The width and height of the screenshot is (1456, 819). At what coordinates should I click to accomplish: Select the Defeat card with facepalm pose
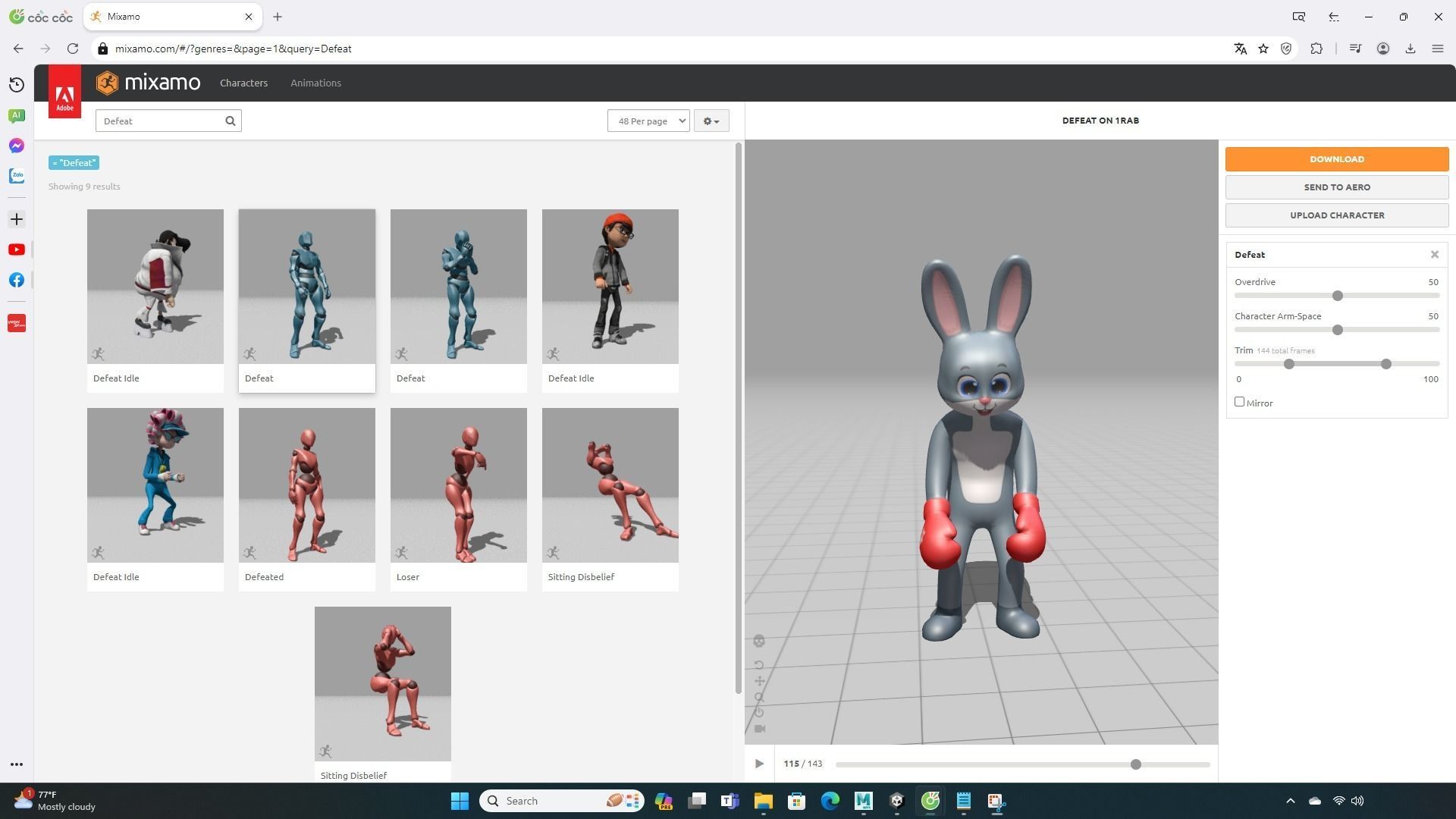click(459, 301)
